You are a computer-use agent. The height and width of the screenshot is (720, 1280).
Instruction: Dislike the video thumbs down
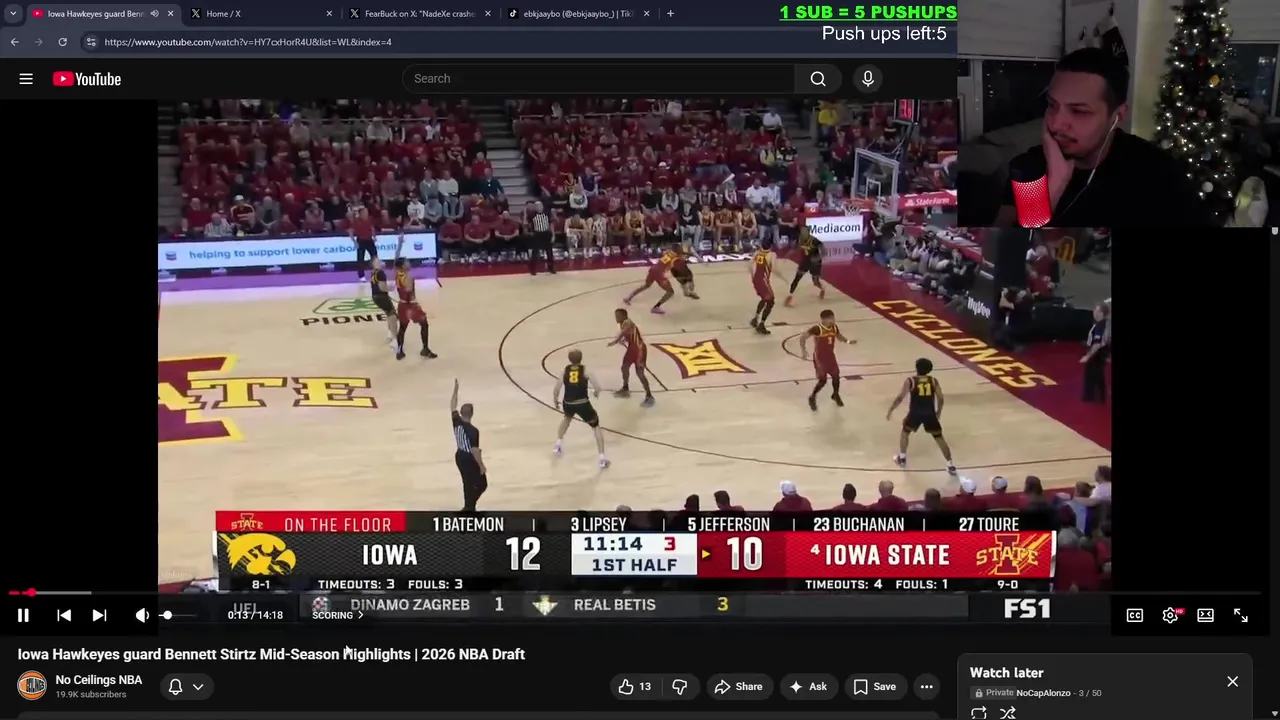679,686
